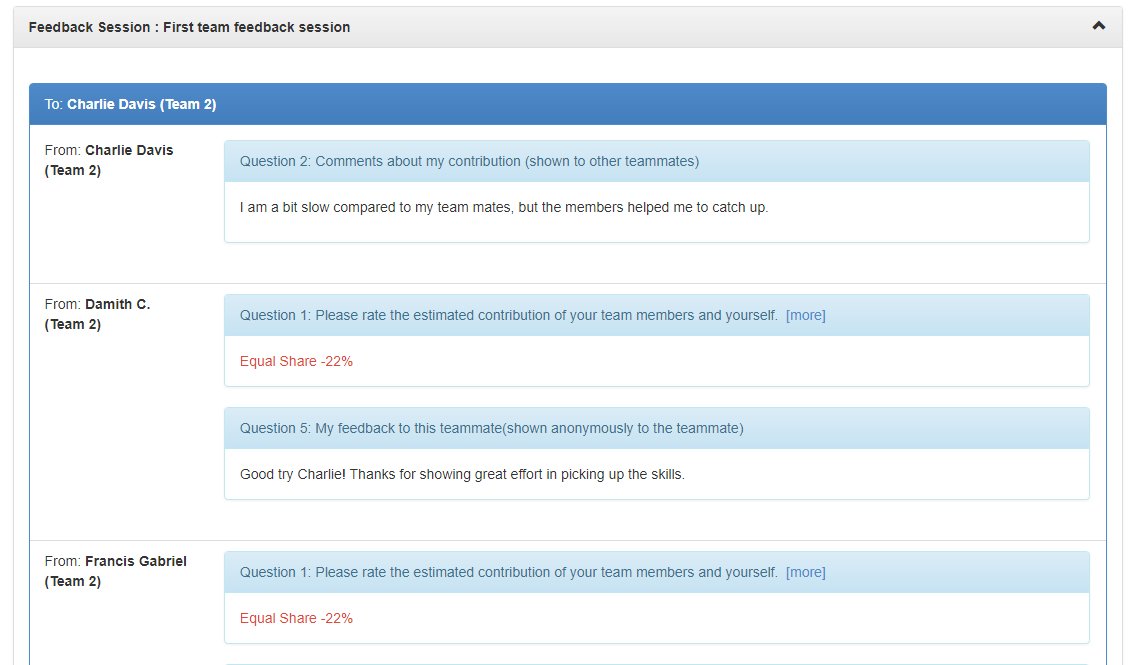Click the To: Charlie Davis (Team 2) header
This screenshot has width=1137, height=665.
coord(568,104)
